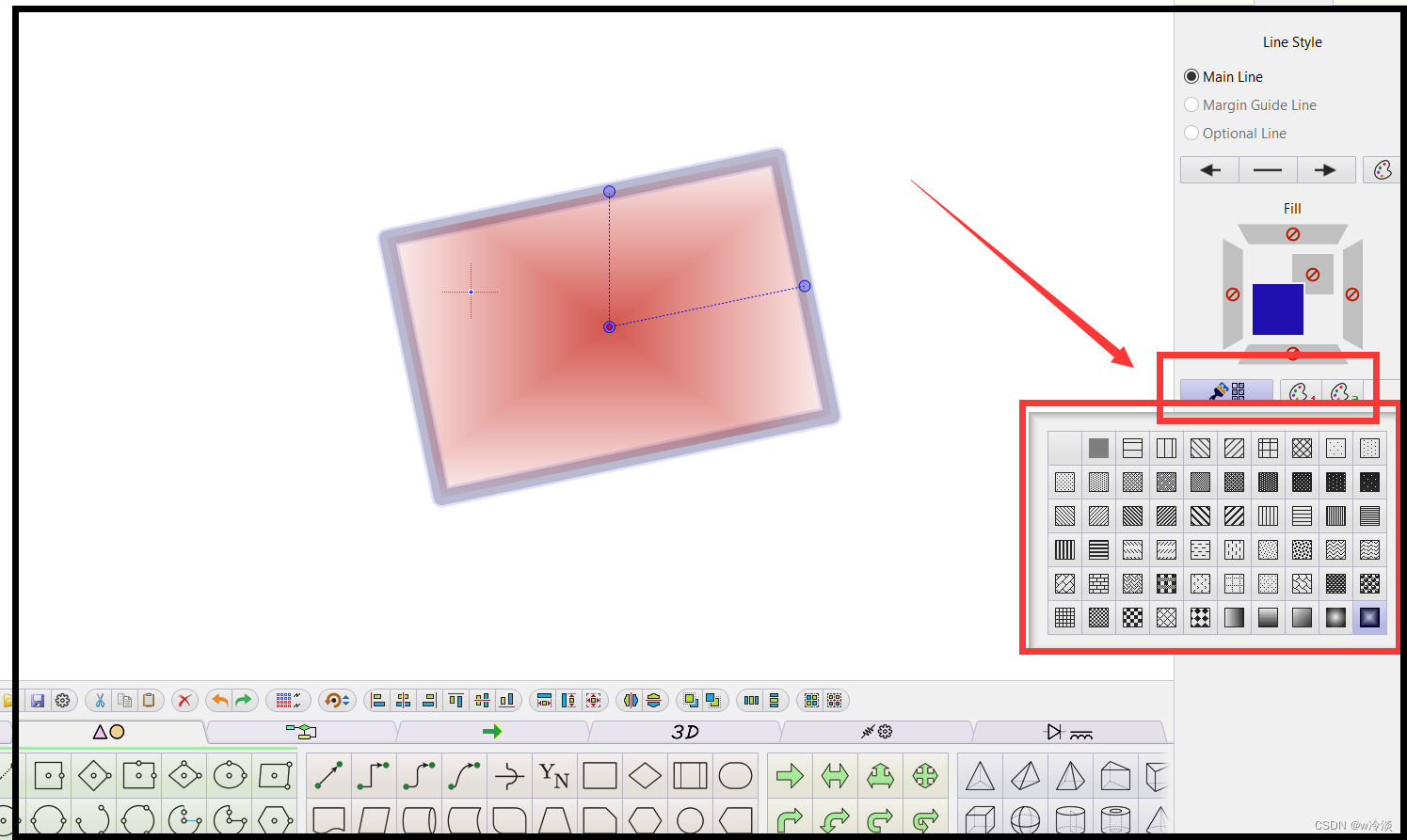Viewport: 1407px width, 840px height.
Task: Disable the right face fill
Action: pyautogui.click(x=1352, y=294)
